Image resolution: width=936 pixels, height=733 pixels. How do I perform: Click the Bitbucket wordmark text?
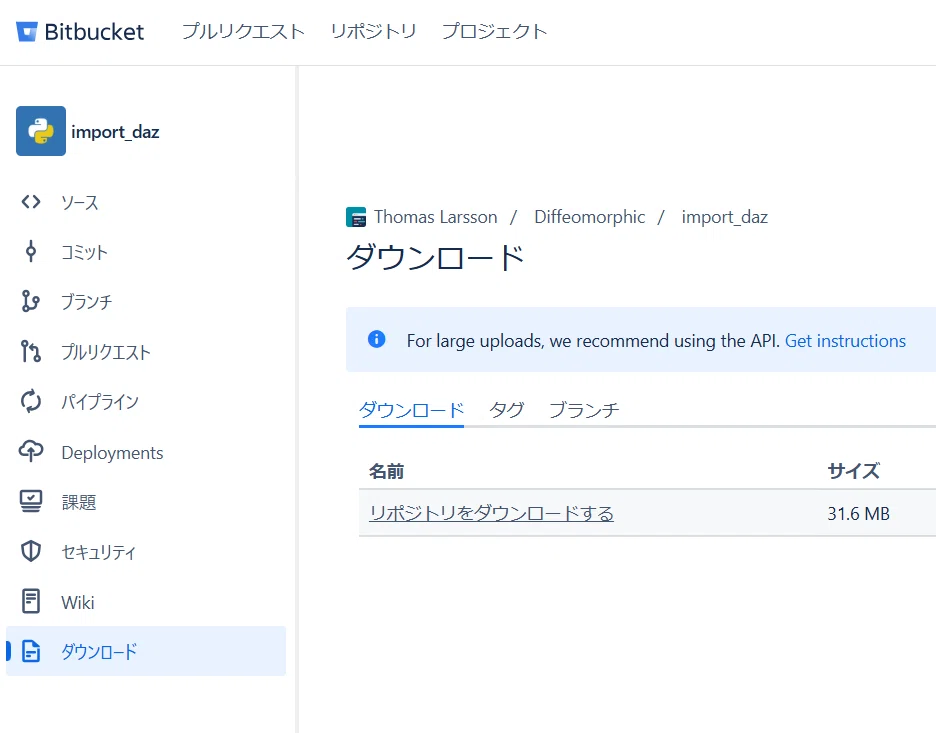[94, 32]
